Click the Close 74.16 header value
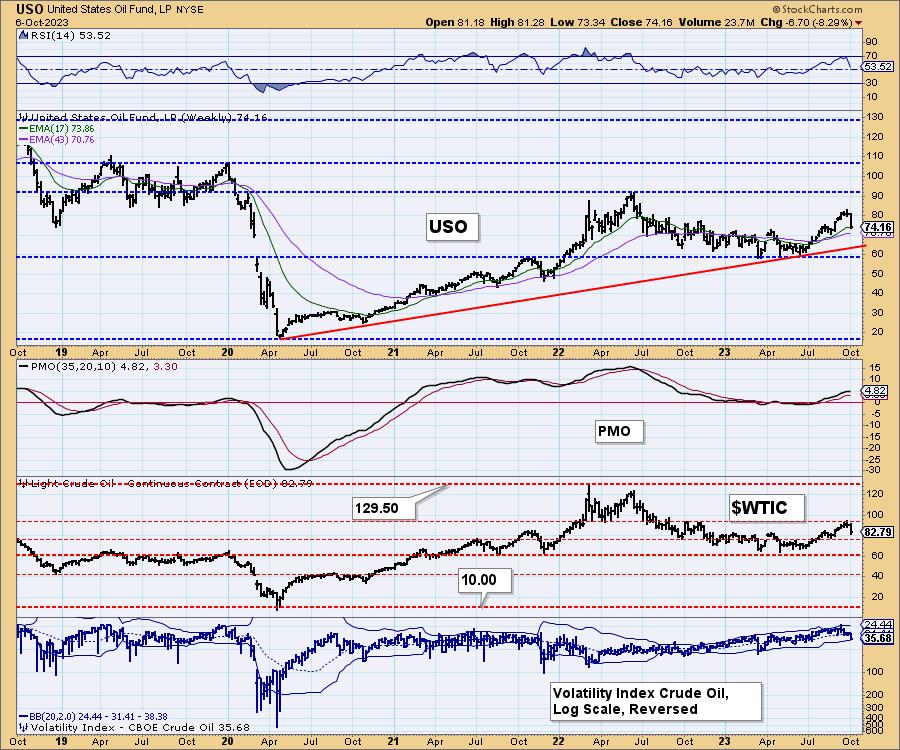 click(x=641, y=22)
